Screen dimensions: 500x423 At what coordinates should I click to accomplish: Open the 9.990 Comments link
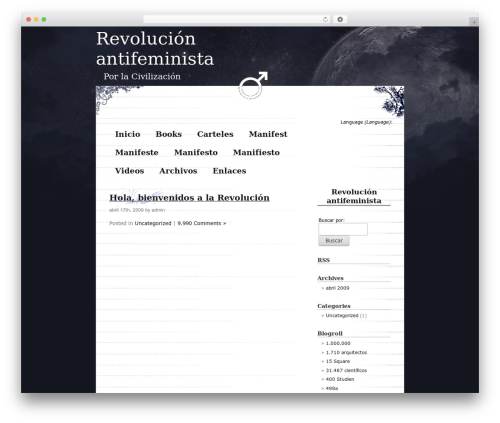[x=202, y=223]
